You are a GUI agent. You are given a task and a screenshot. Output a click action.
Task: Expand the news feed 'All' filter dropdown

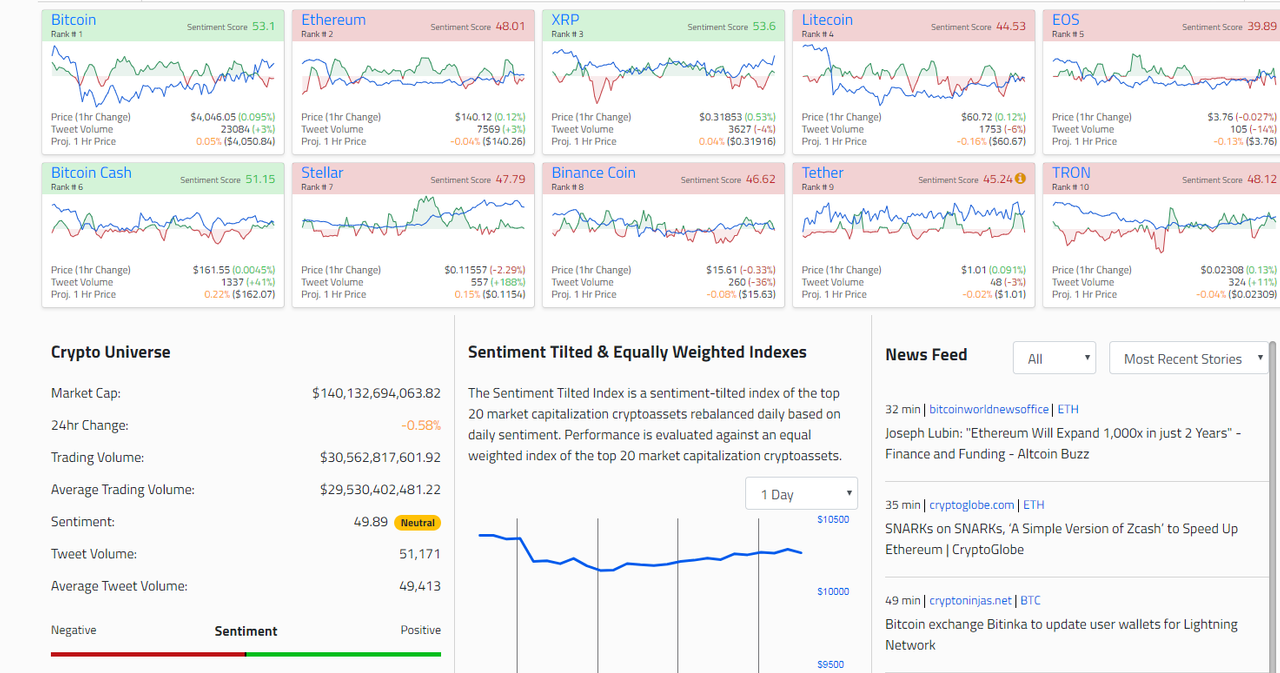pos(1054,358)
